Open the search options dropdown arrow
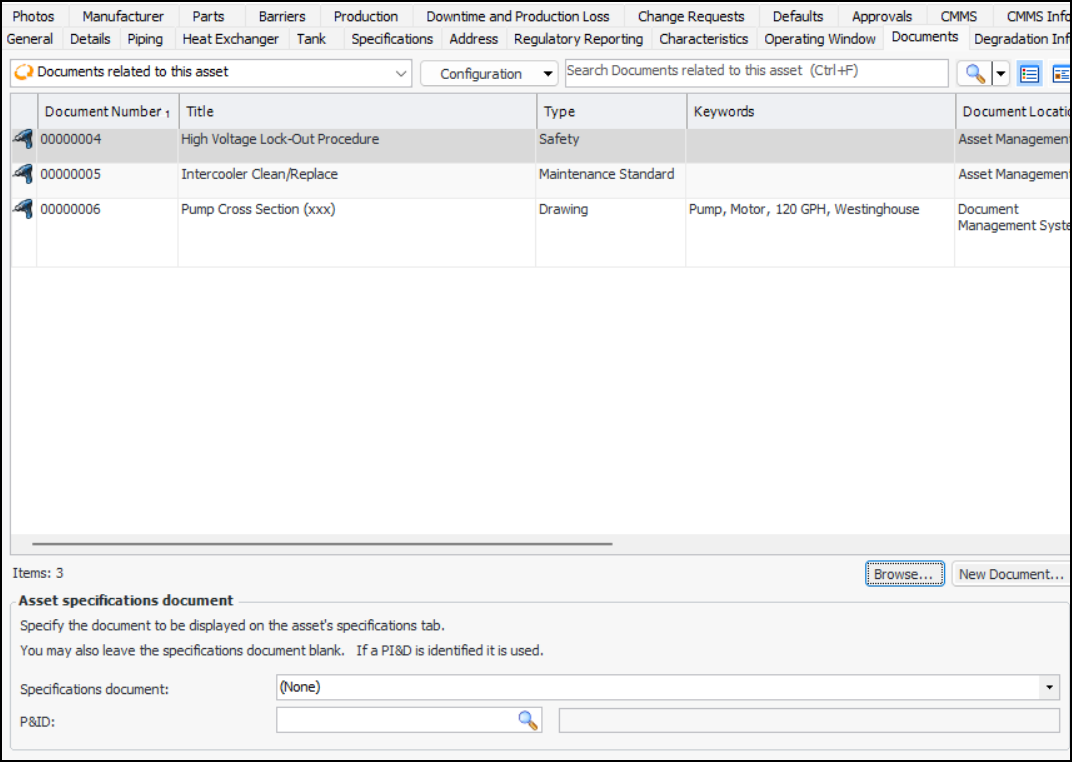This screenshot has height=762, width=1072. (x=1000, y=74)
